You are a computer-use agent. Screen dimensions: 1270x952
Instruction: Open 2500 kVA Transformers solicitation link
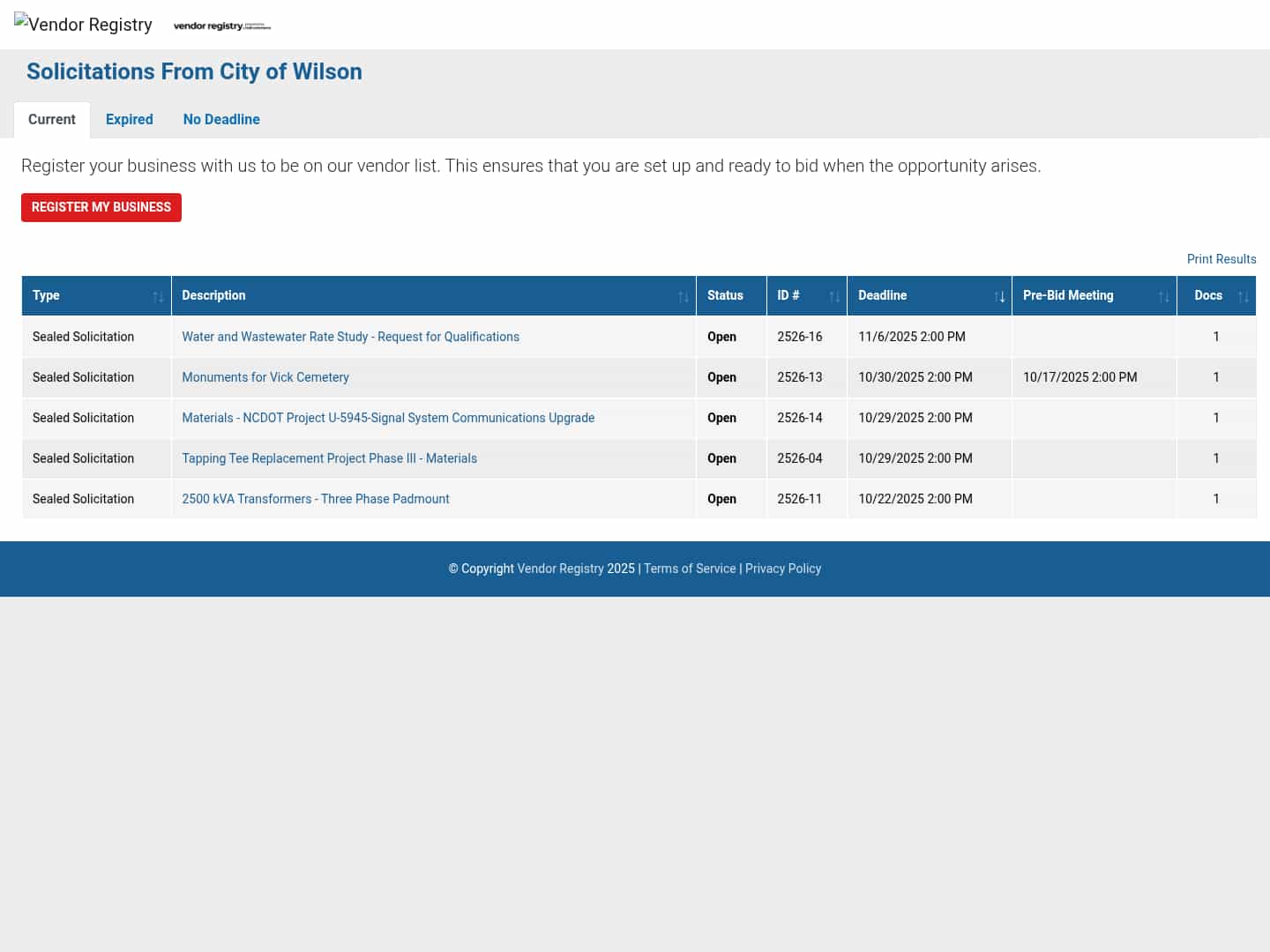tap(315, 499)
